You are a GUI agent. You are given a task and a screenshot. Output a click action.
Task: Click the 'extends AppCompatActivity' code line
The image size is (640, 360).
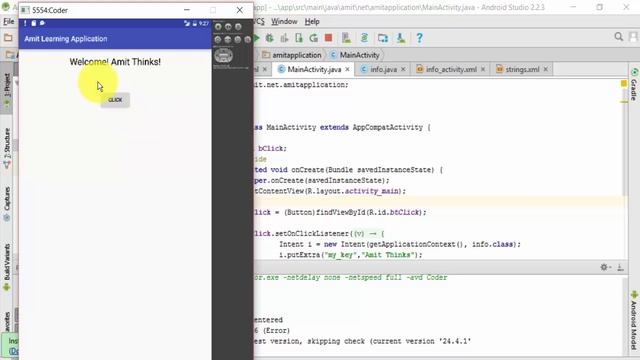point(342,127)
